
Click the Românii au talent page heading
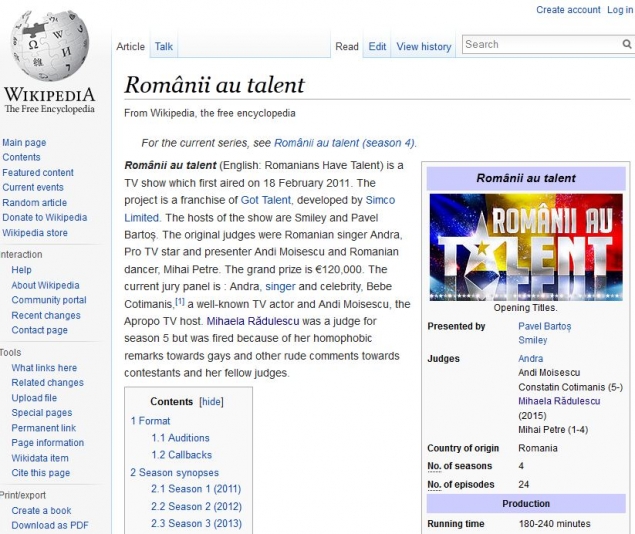pos(214,85)
